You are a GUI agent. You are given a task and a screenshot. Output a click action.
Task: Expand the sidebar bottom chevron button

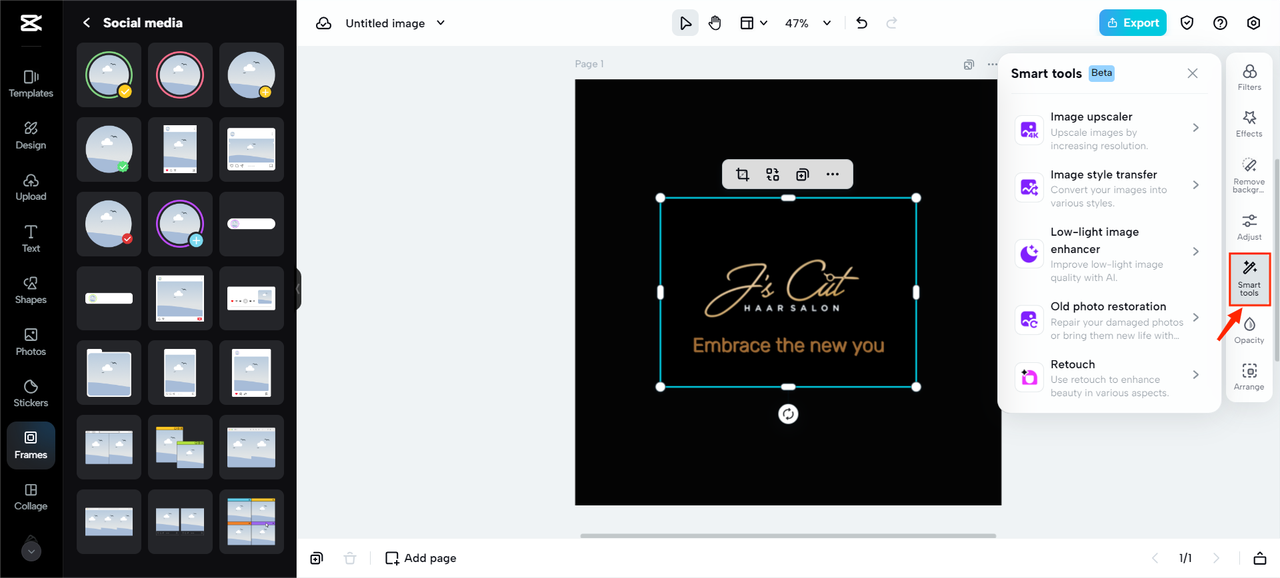click(x=31, y=551)
